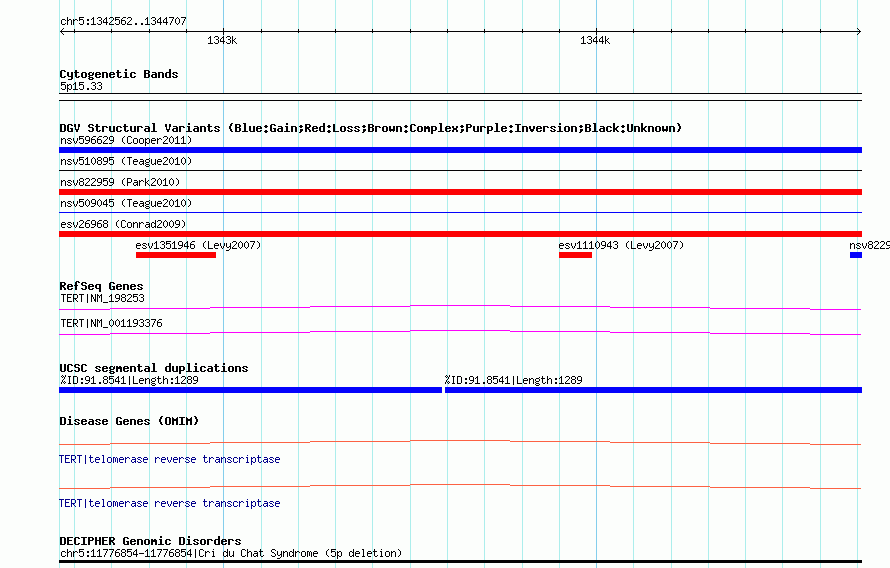Click the 1343k ruler tick label
Viewport: 890px width, 568px height.
pyautogui.click(x=222, y=40)
